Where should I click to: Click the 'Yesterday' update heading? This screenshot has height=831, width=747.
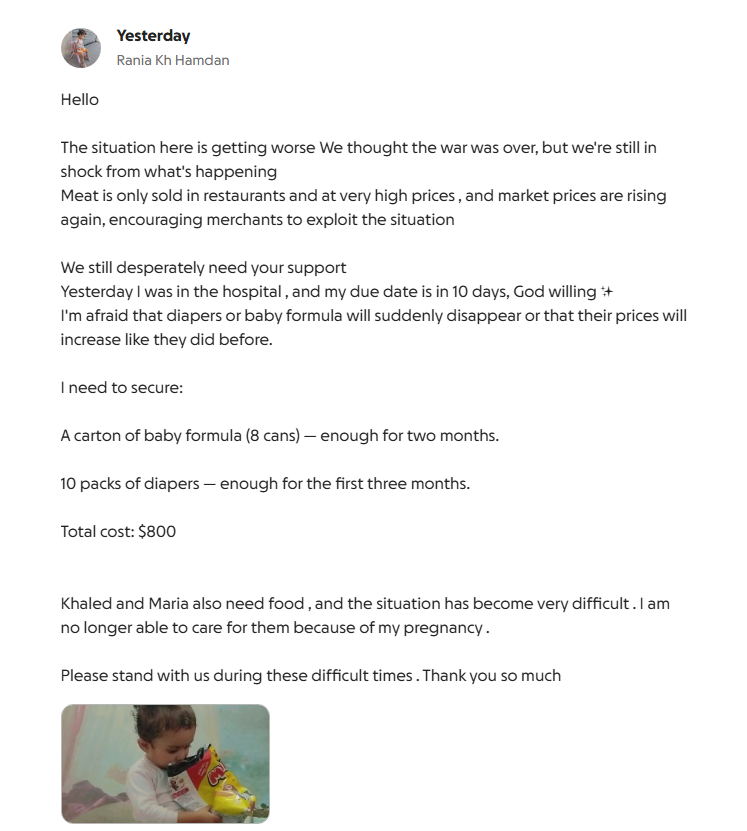tap(153, 36)
